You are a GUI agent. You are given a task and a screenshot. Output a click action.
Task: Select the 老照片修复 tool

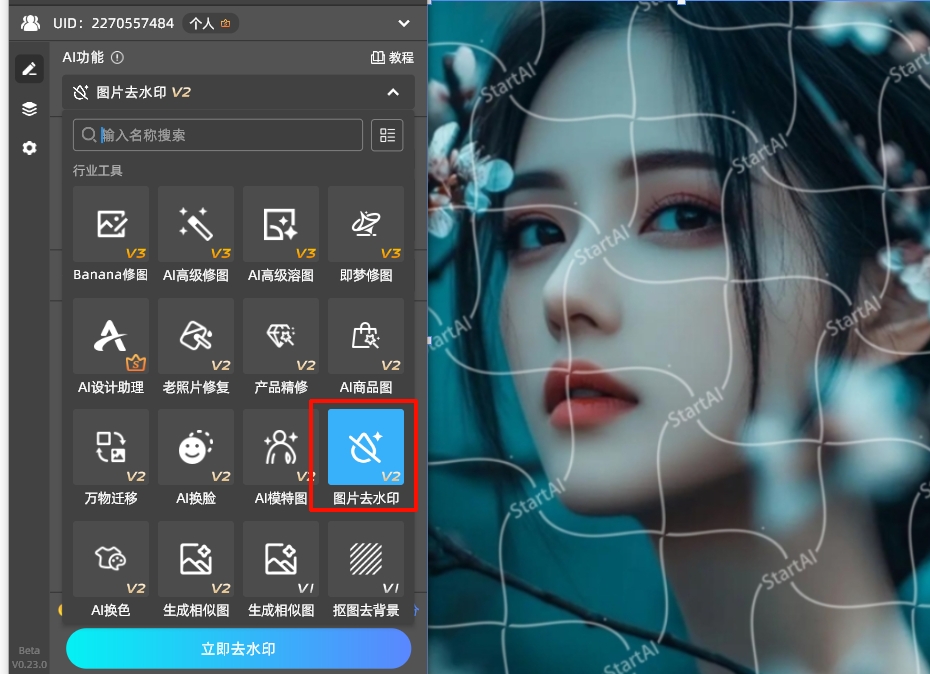point(196,337)
